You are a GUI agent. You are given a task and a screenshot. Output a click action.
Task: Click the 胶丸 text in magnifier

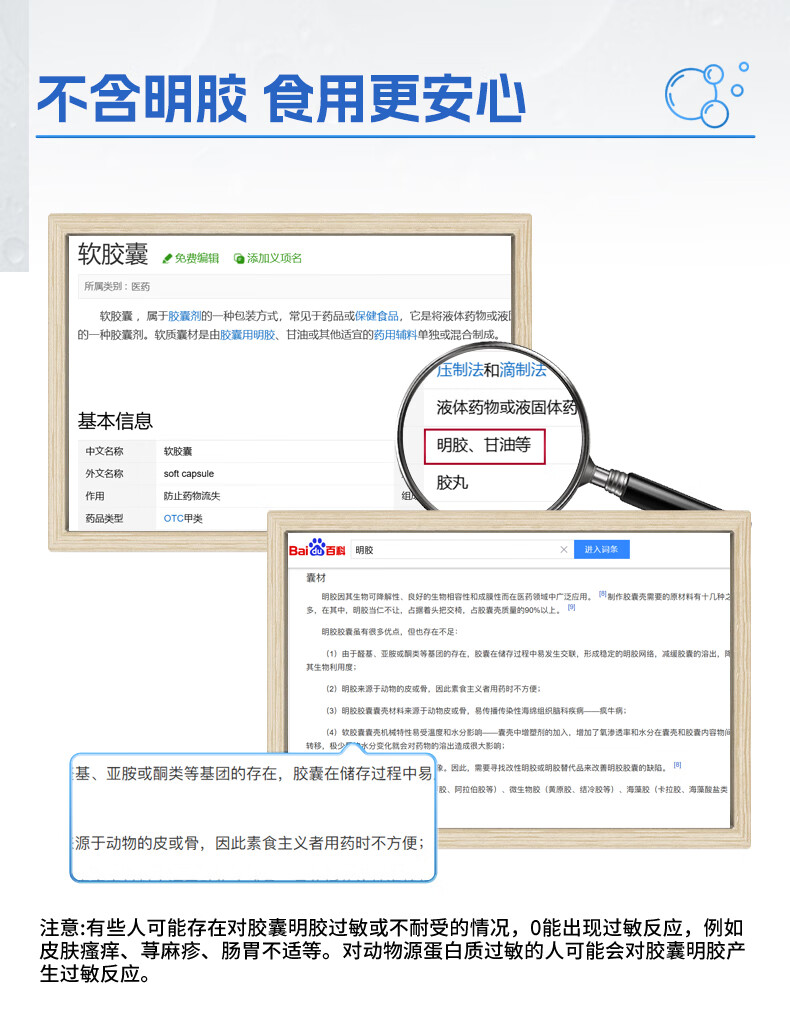(452, 483)
